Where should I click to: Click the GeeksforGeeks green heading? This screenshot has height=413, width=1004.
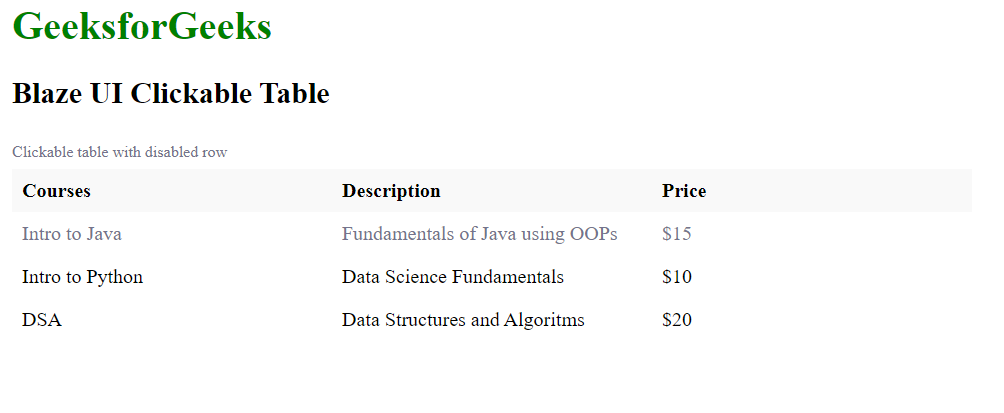point(142,27)
